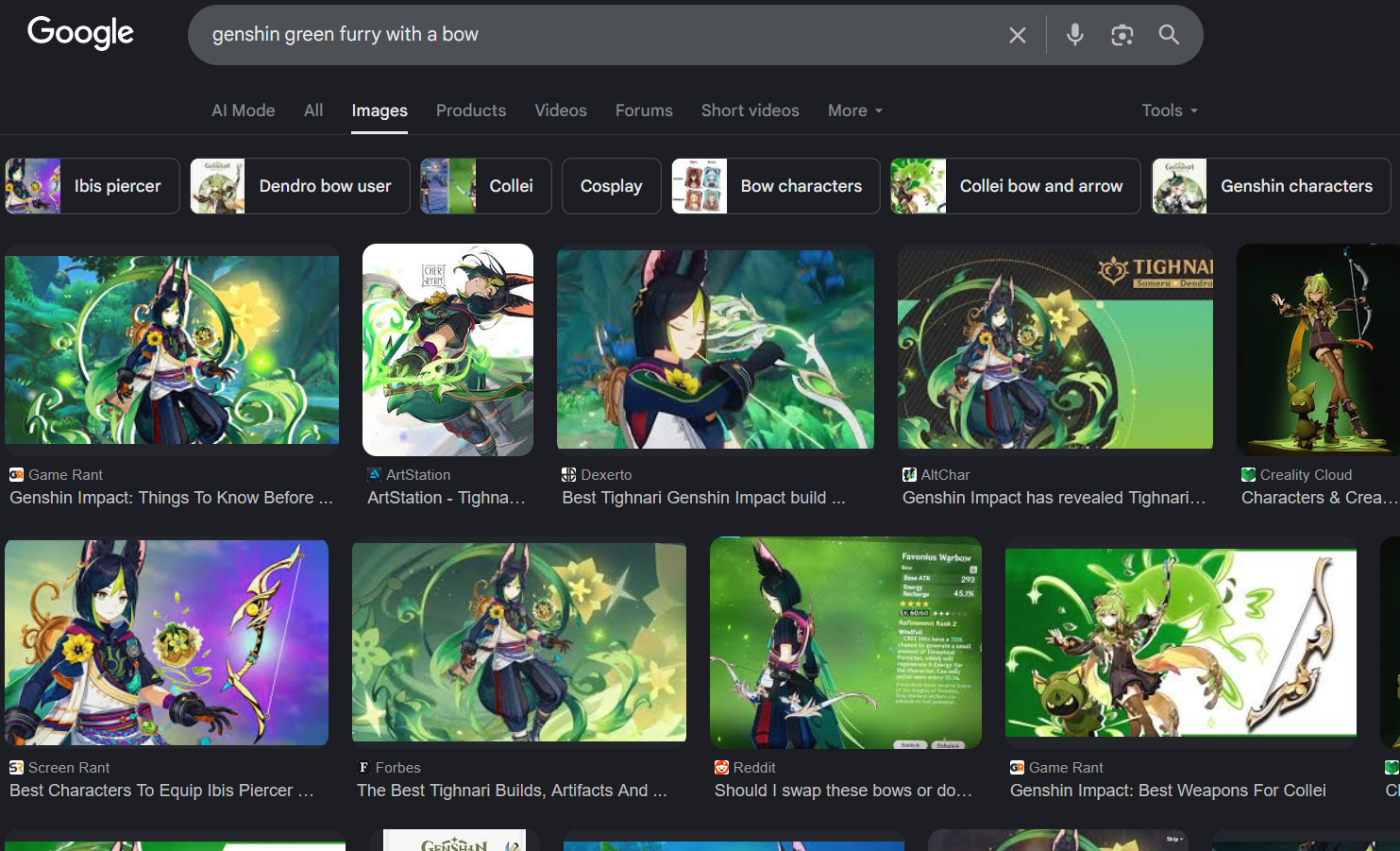Click the AltChar source favicon
Screen dimensions: 1400x851
click(x=909, y=475)
